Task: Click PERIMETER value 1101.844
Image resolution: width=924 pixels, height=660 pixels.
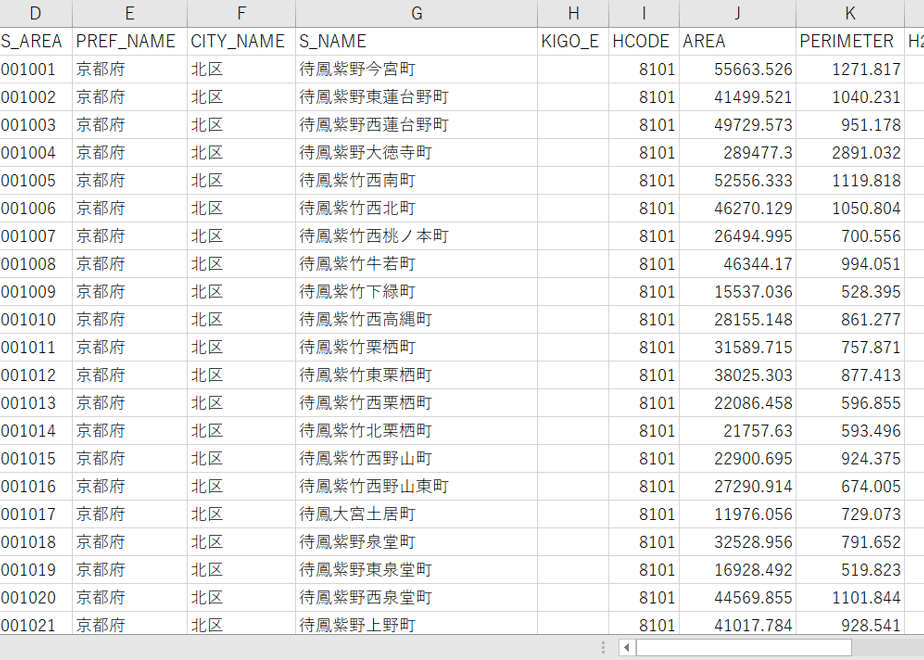Action: [850, 598]
